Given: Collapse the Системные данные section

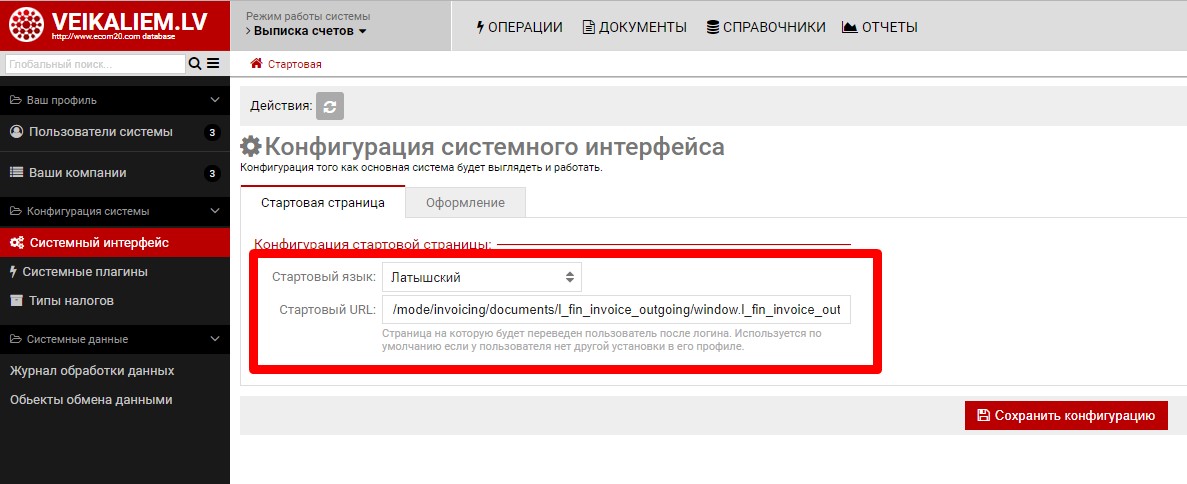Looking at the screenshot, I should (214, 339).
